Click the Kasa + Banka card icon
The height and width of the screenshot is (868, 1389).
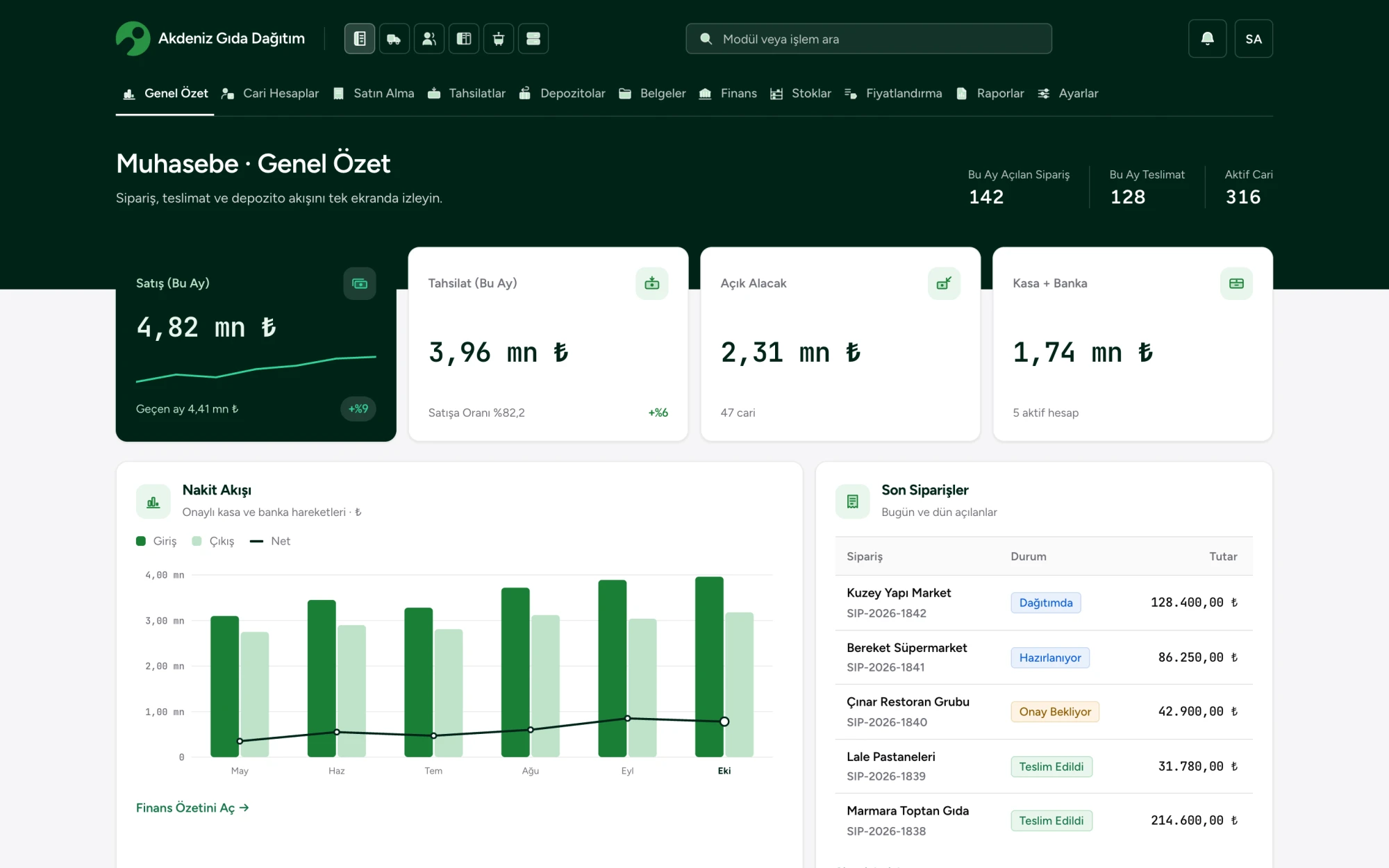point(1237,283)
